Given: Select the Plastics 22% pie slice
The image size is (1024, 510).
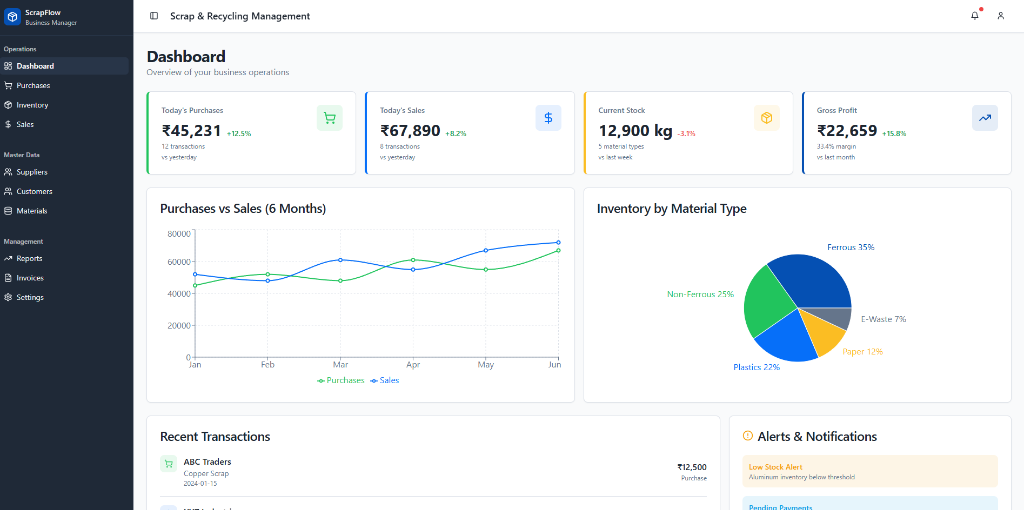Looking at the screenshot, I should 787,336.
